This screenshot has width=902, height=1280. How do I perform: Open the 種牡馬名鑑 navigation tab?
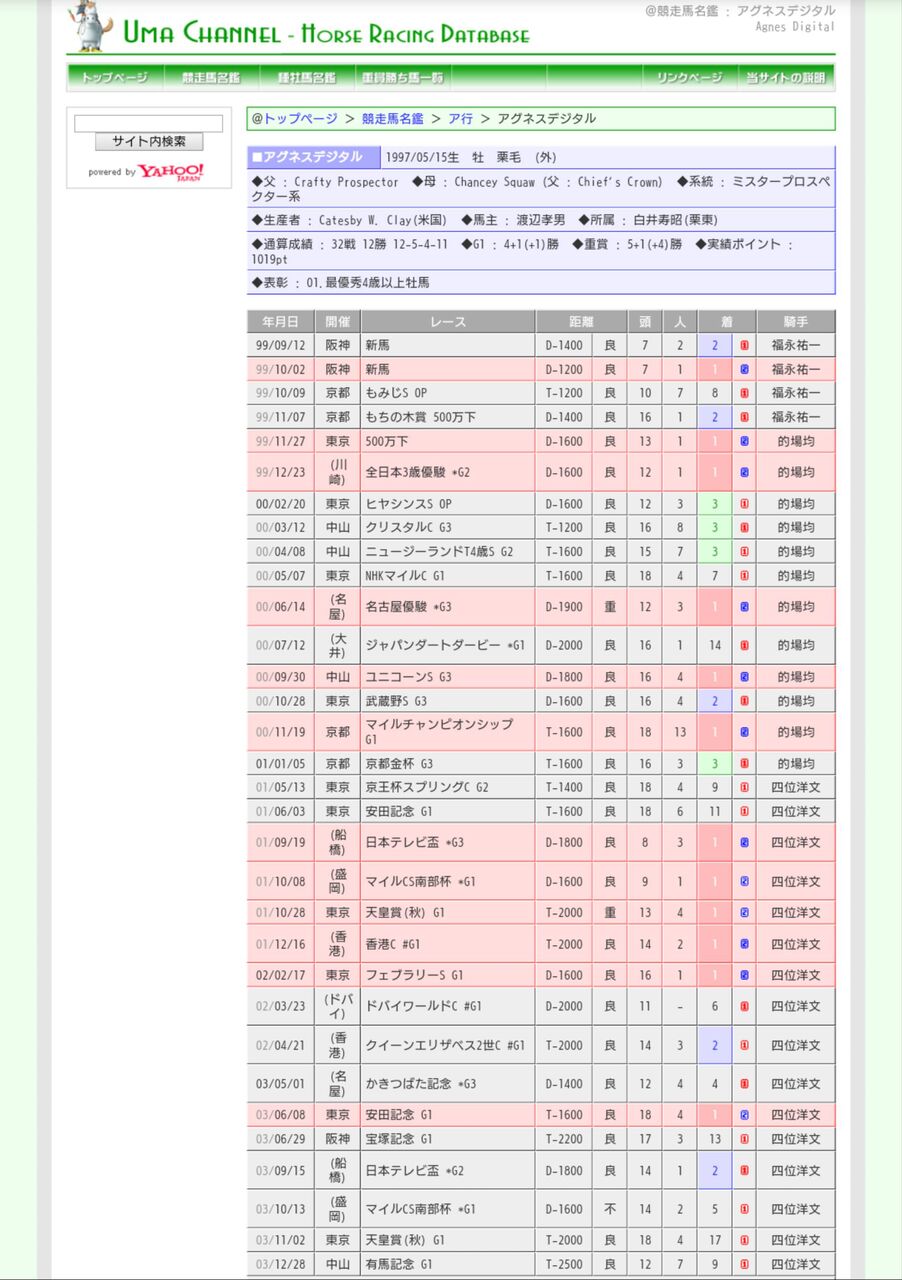pyautogui.click(x=307, y=77)
